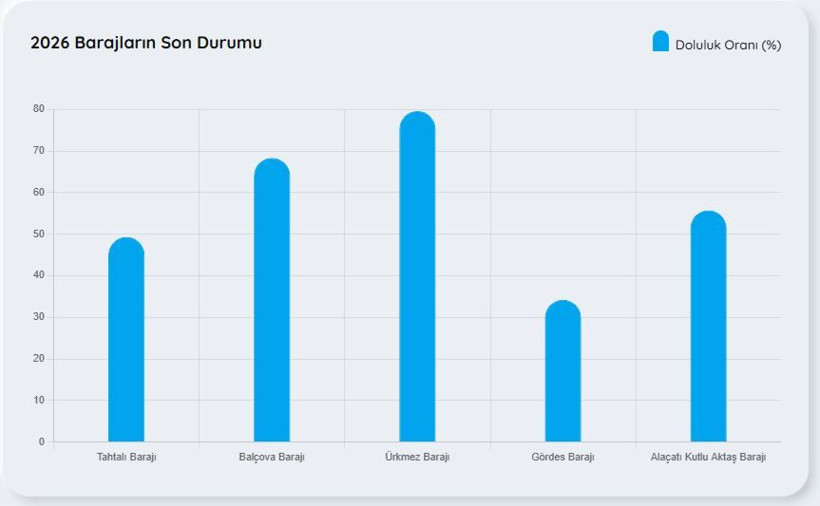Click the 60 y-axis value

[39, 192]
